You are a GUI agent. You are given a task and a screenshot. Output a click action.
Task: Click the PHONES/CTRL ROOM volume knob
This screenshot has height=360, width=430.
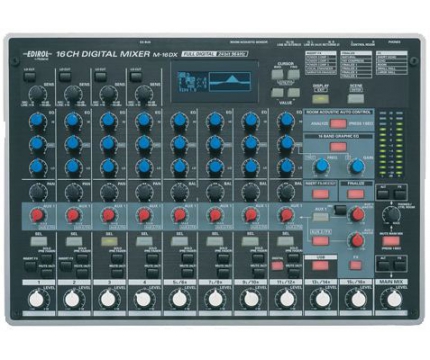(390, 214)
